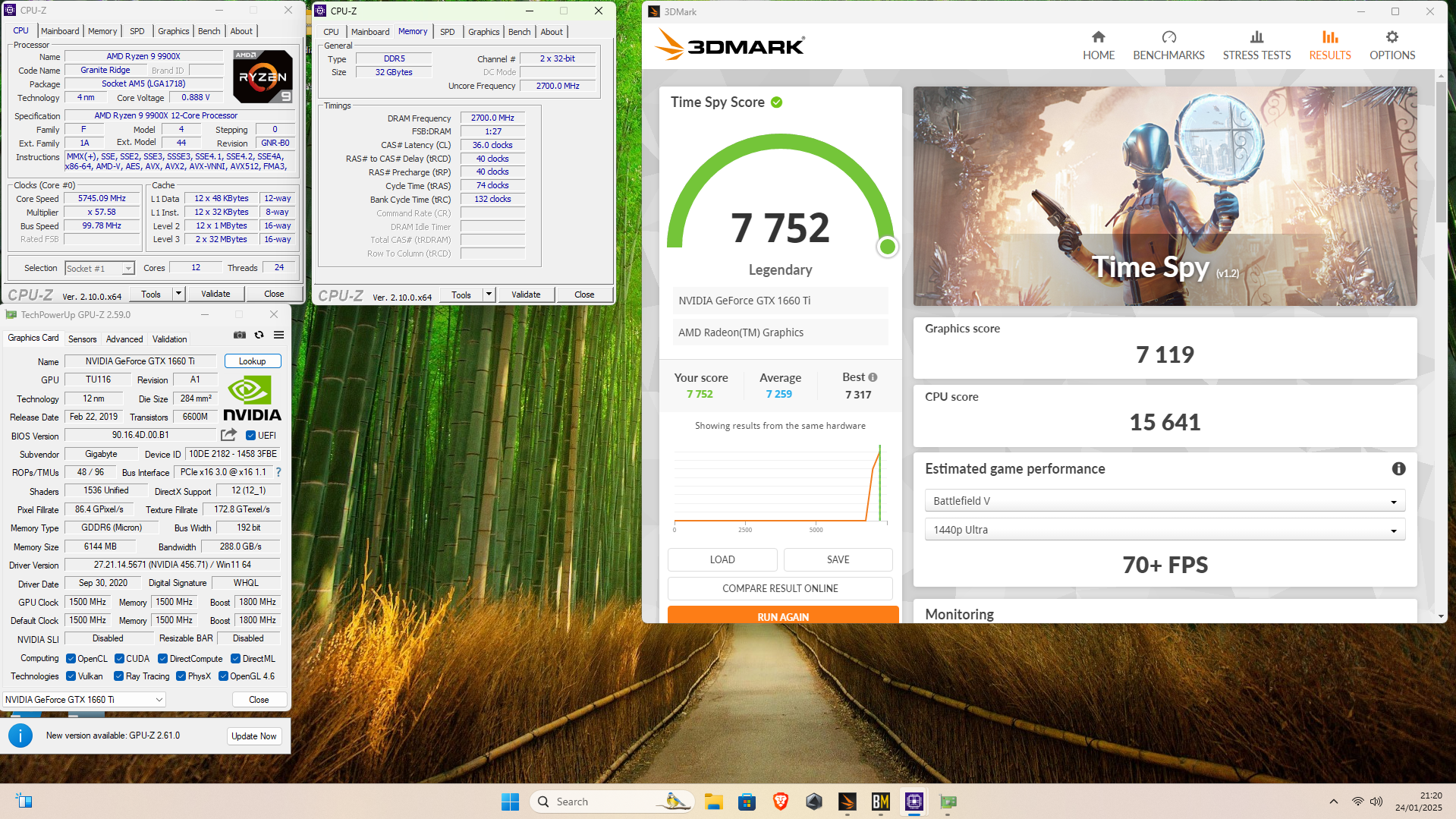Toggle the Vulkan checkbox
The image size is (1456, 819).
click(71, 676)
